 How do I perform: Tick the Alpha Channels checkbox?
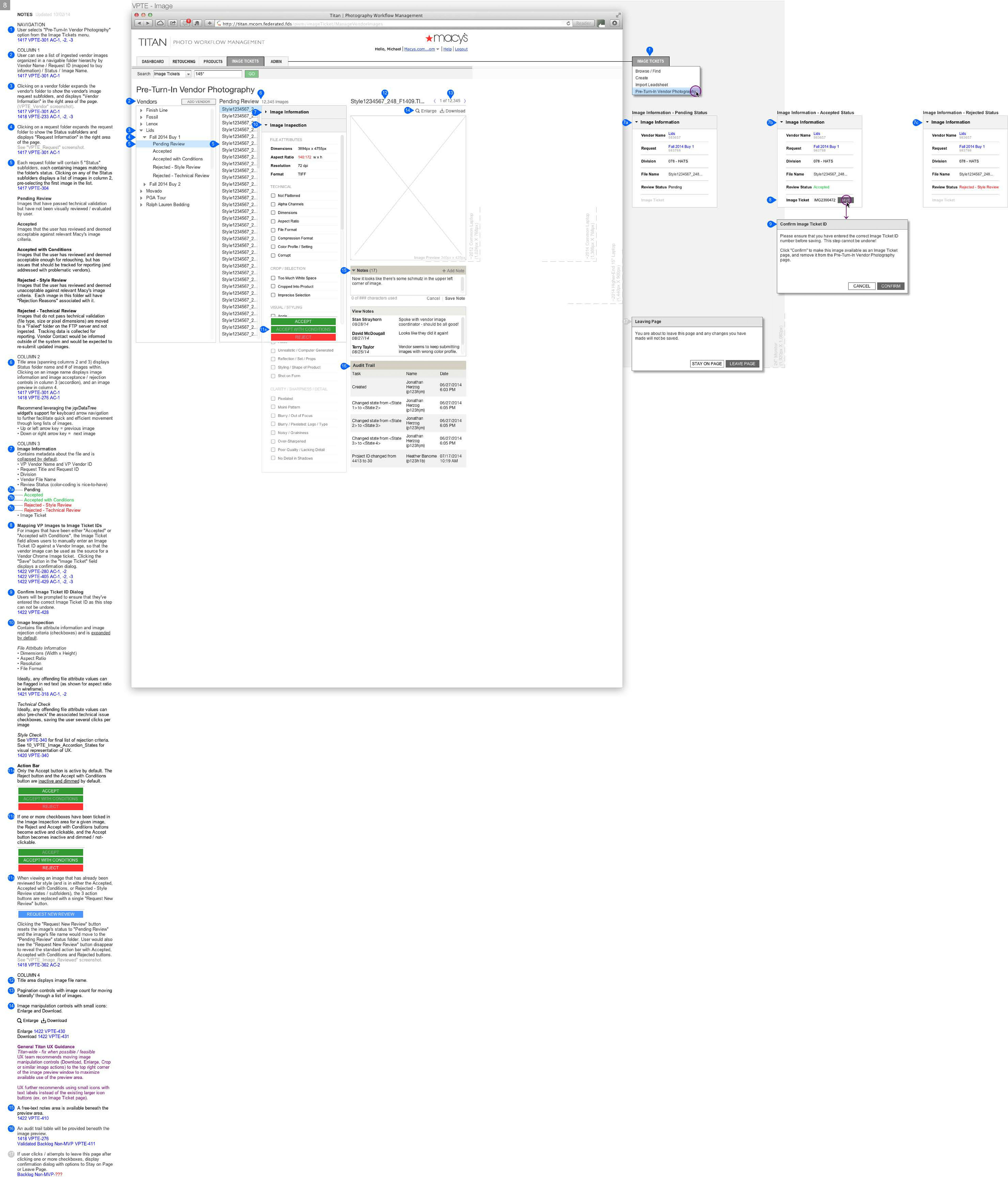[x=273, y=204]
